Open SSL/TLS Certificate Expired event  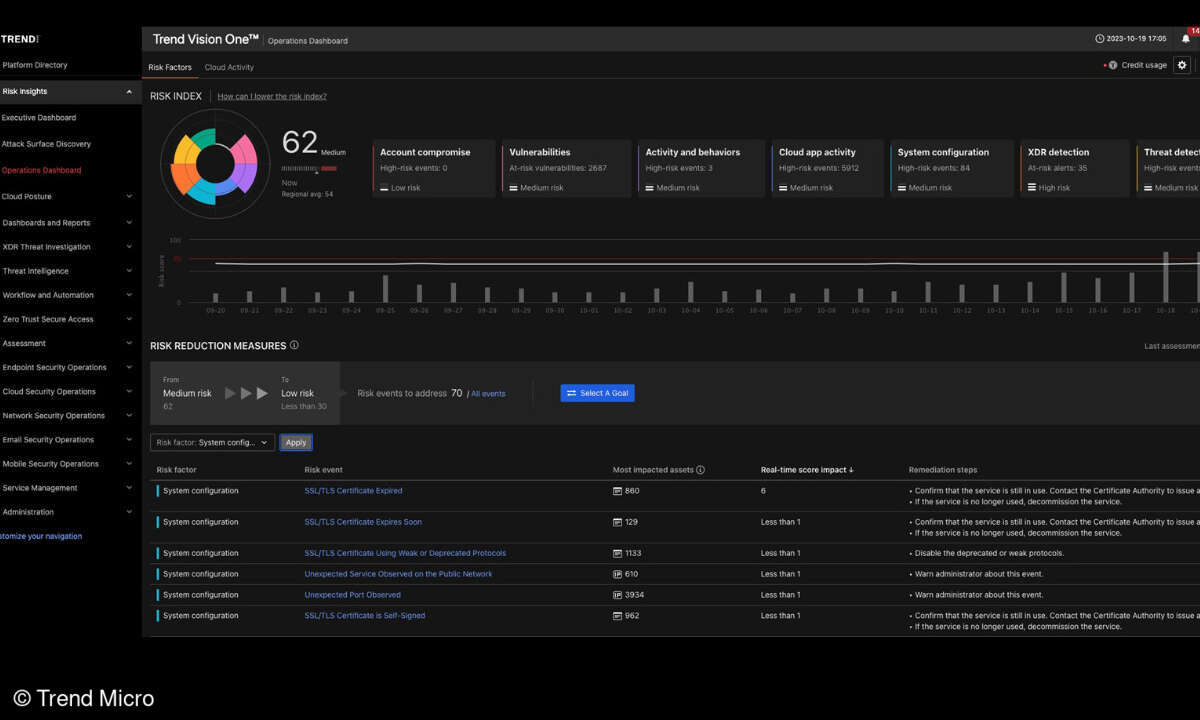point(353,491)
